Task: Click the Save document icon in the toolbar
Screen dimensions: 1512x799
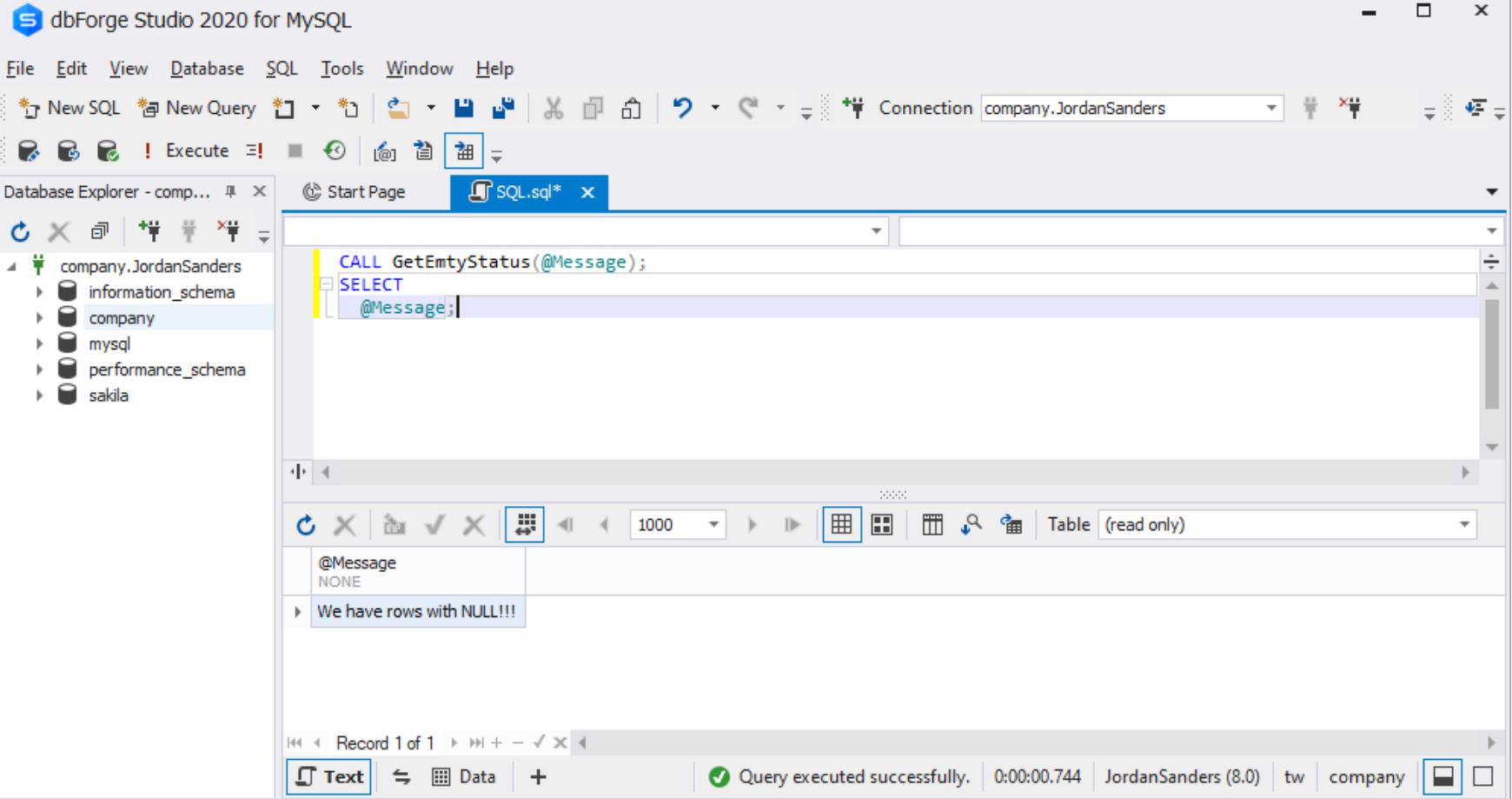Action: pyautogui.click(x=464, y=107)
